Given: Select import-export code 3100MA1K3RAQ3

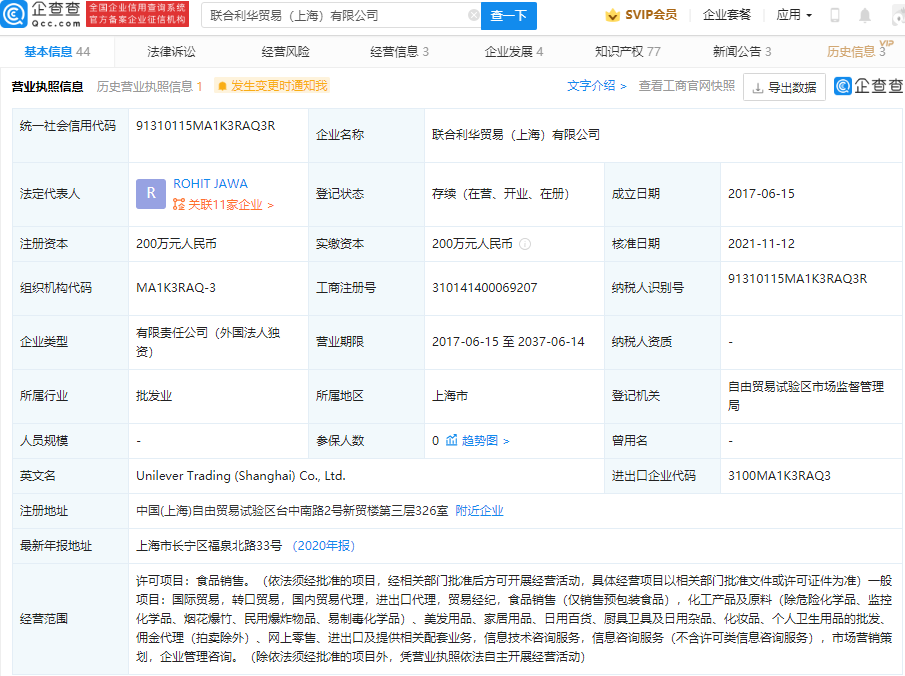Looking at the screenshot, I should pyautogui.click(x=779, y=476).
